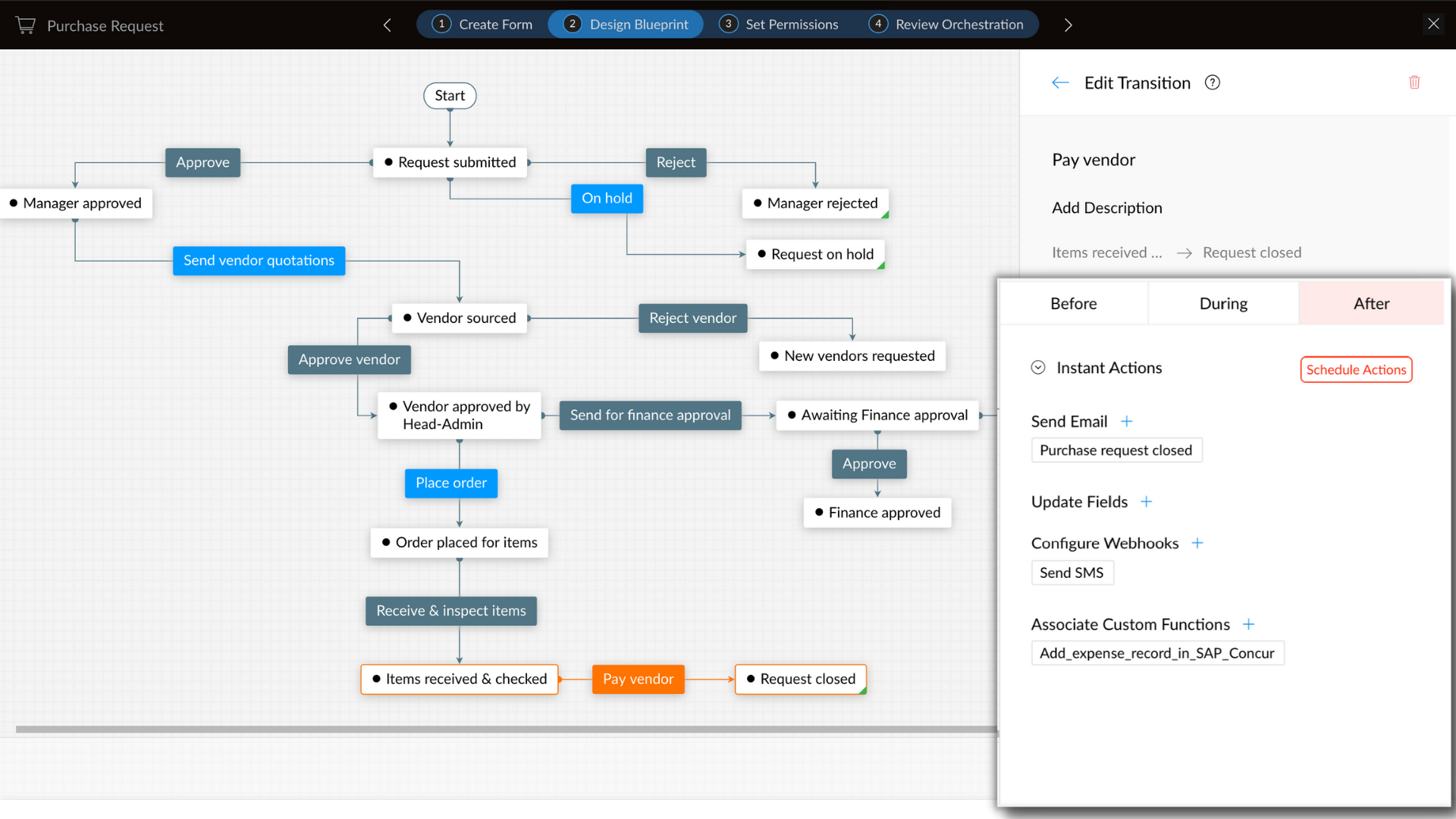This screenshot has height=819, width=1456.
Task: Edit the Pay vendor transition name
Action: [1093, 160]
